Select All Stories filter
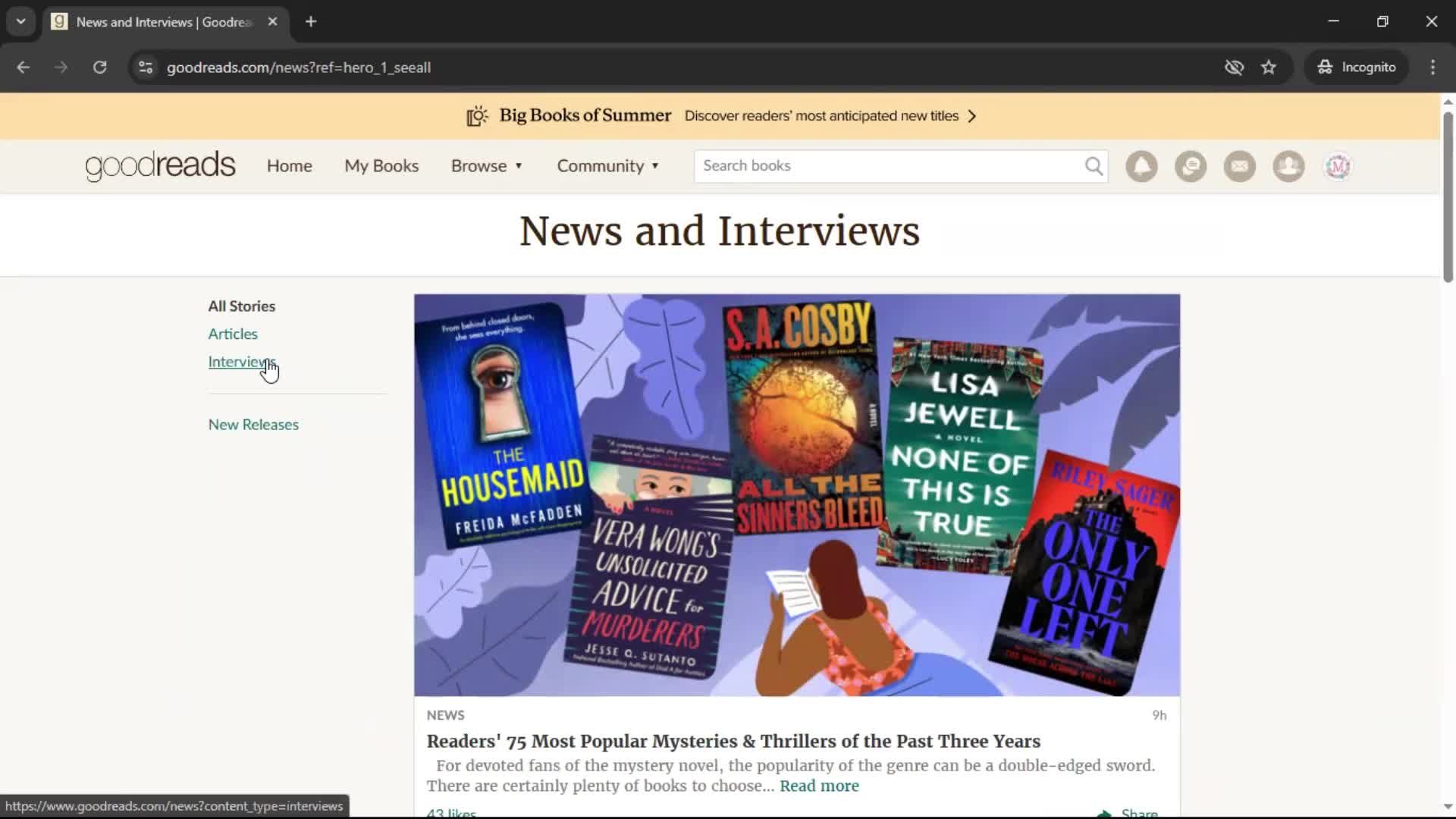 point(241,306)
